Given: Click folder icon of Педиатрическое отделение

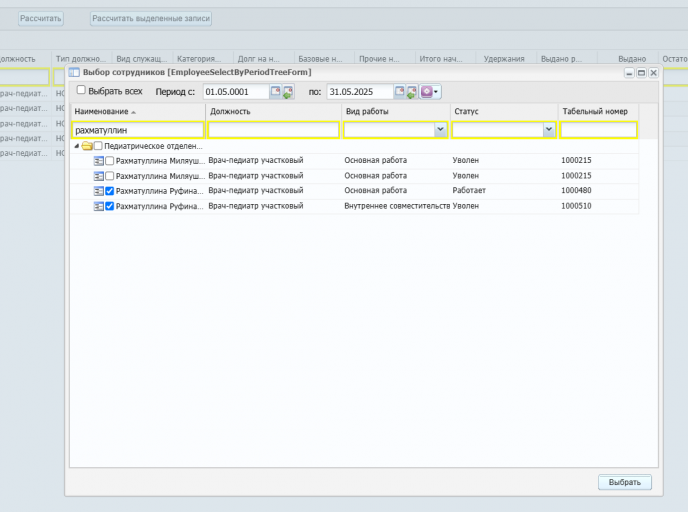Looking at the screenshot, I should [87, 146].
